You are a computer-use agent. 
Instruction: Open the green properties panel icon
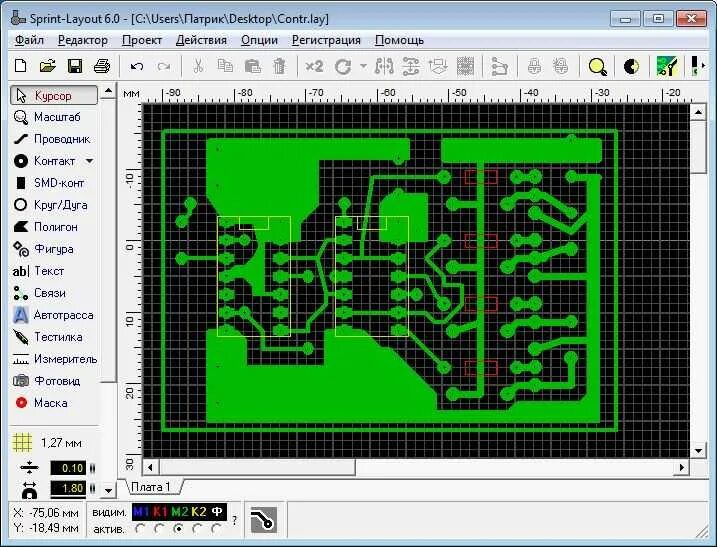click(x=666, y=66)
